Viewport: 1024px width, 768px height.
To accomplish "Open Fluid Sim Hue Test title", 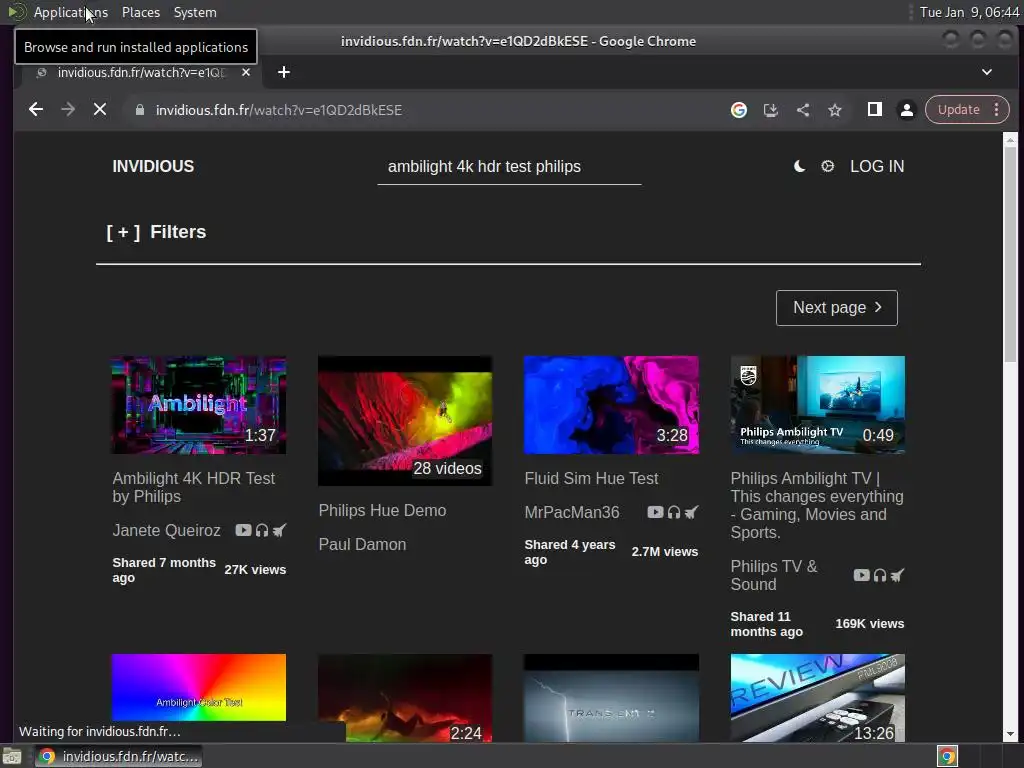I will [591, 479].
